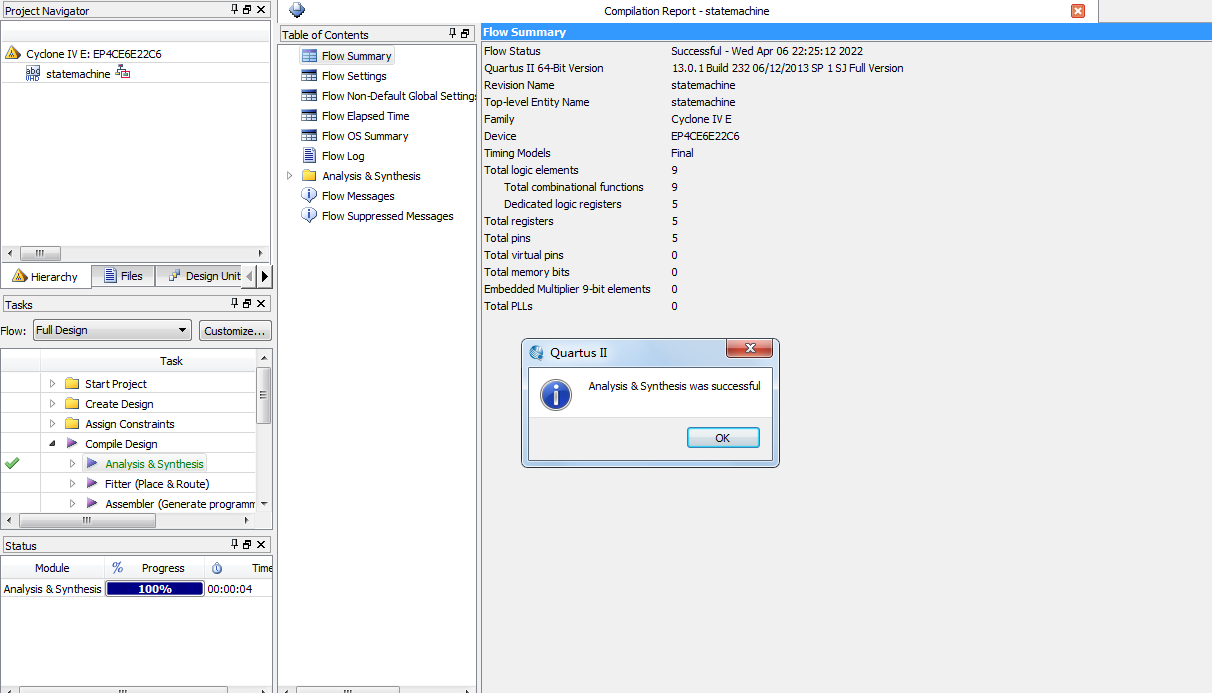
Task: Click the Compile Design play icon
Action: [72, 444]
